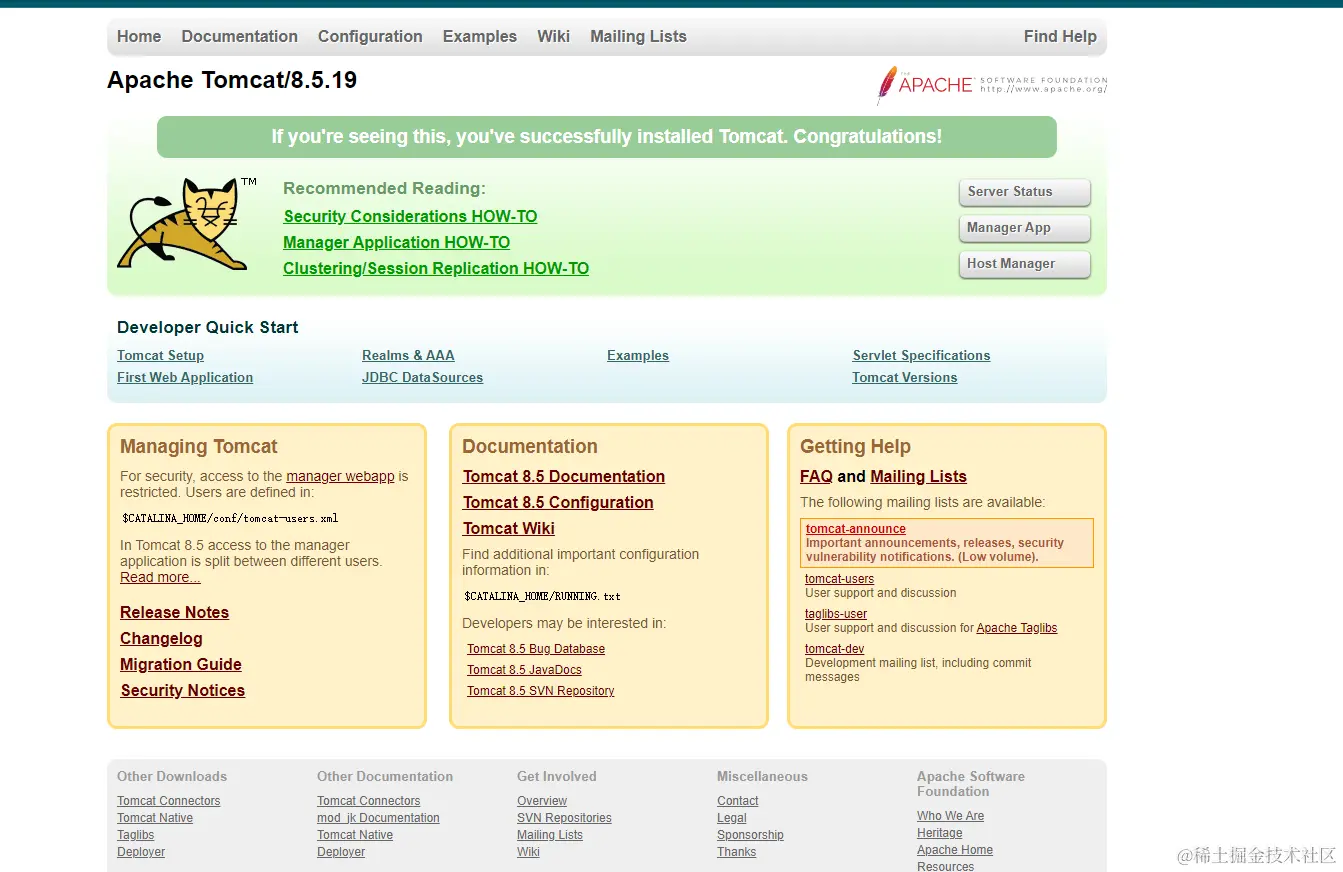Open Tomcat 8.5 SVN Repository link
The height and width of the screenshot is (872, 1343).
(541, 691)
